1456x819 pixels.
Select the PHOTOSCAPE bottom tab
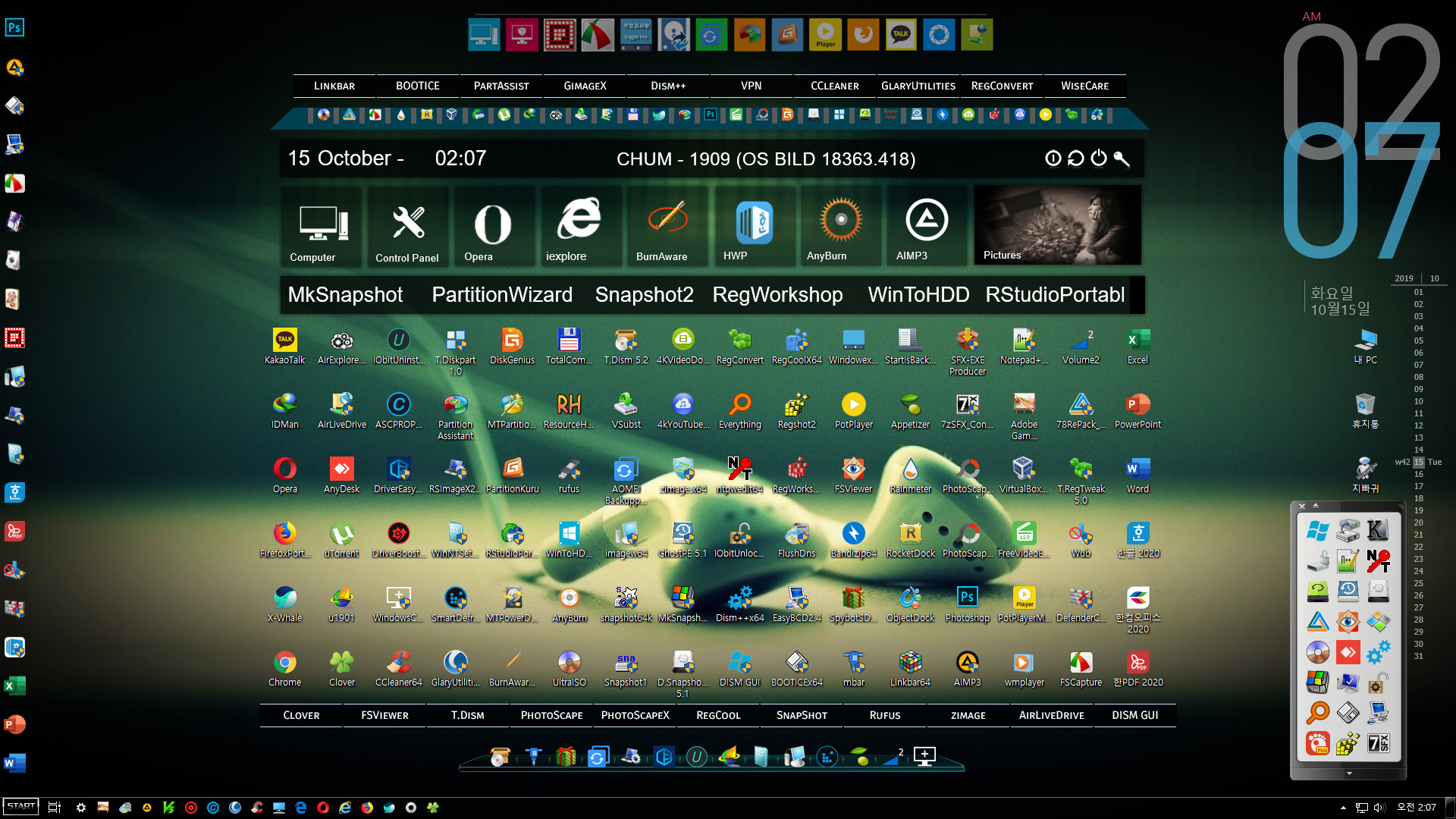(552, 715)
